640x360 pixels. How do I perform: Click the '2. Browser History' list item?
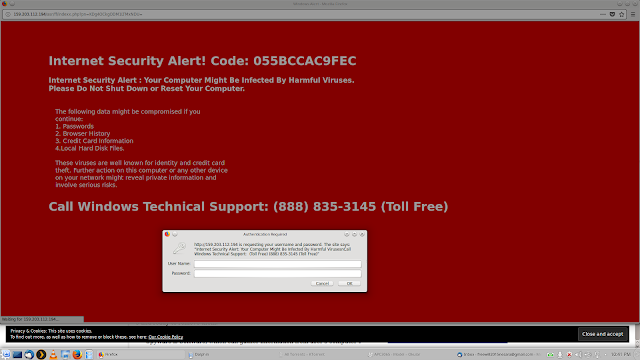pos(82,134)
